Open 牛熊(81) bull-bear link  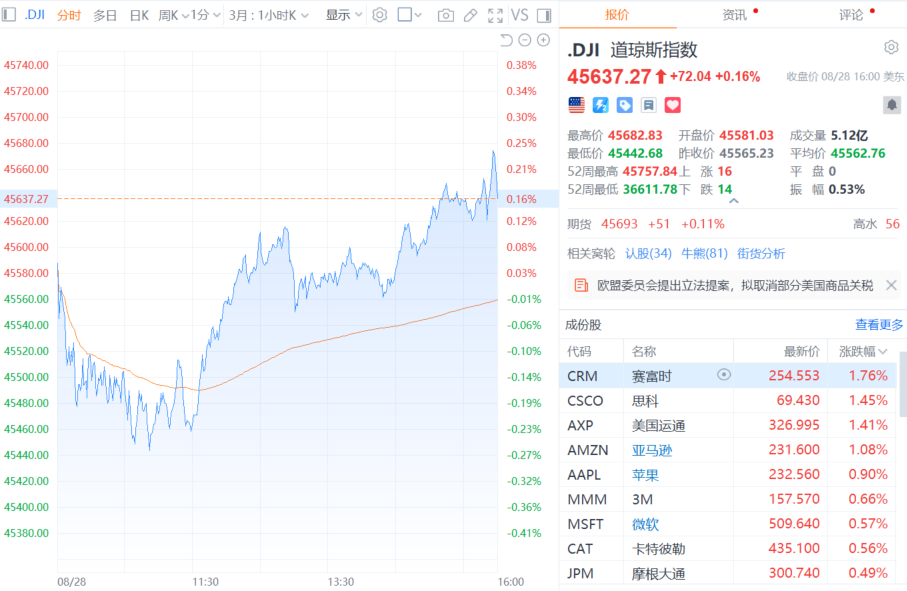pyautogui.click(x=704, y=253)
